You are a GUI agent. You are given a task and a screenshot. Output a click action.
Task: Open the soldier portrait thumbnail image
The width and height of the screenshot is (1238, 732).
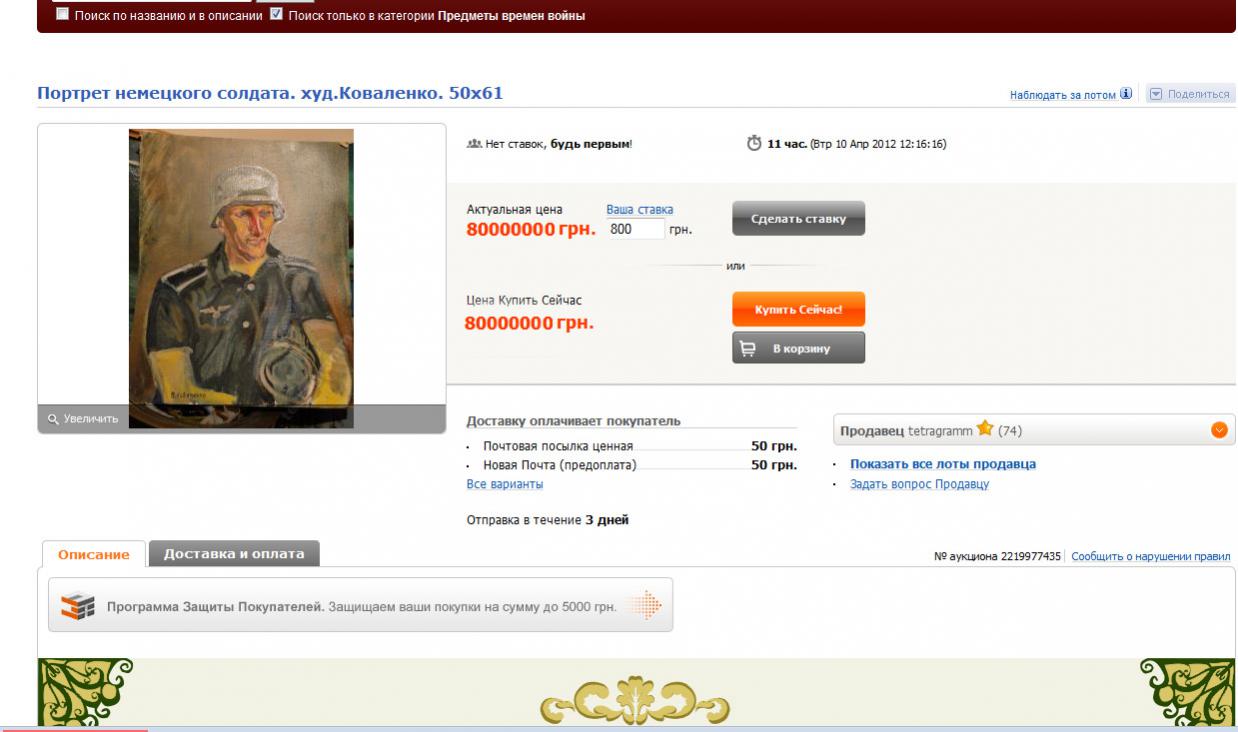(x=241, y=279)
